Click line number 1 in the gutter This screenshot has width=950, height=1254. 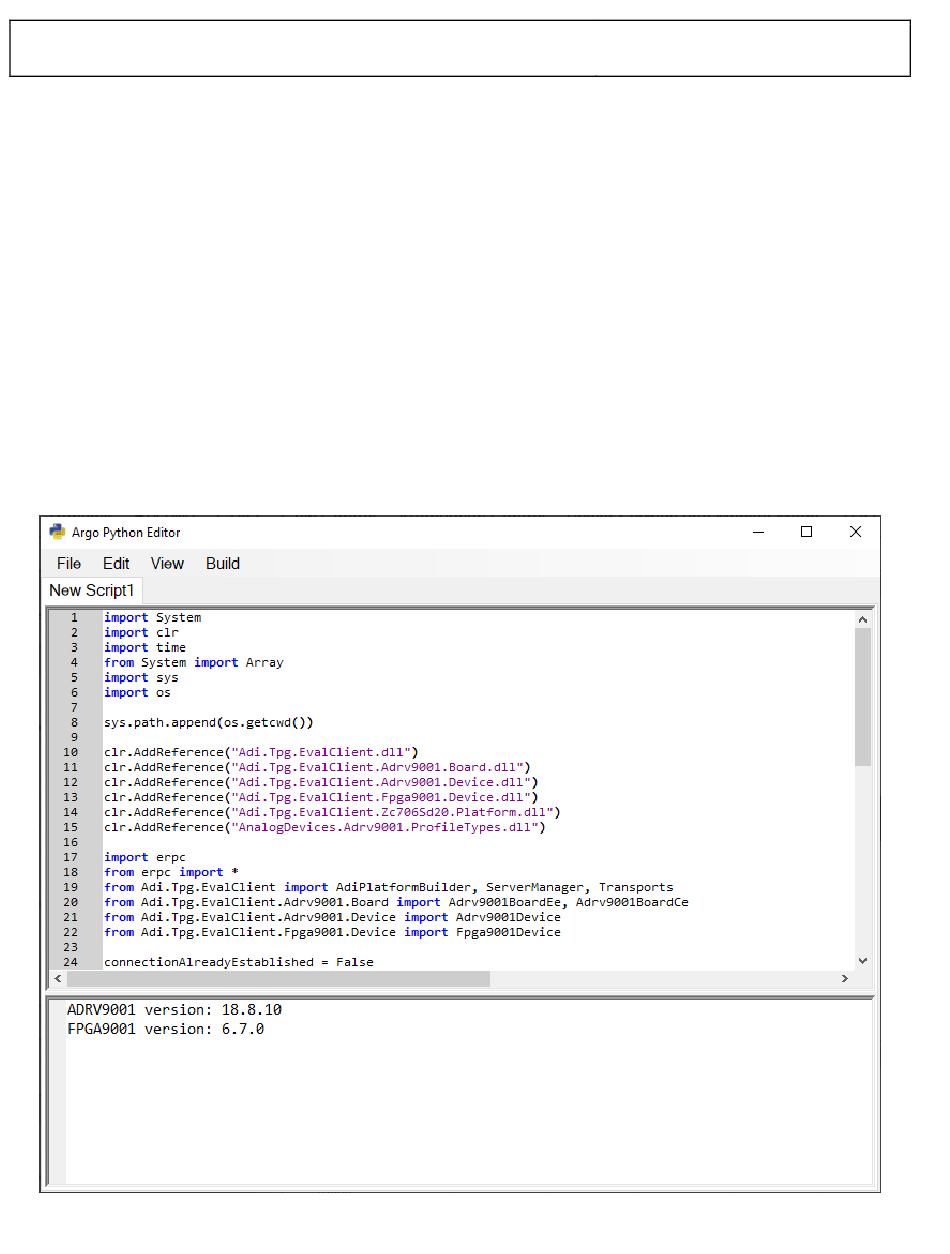74,617
